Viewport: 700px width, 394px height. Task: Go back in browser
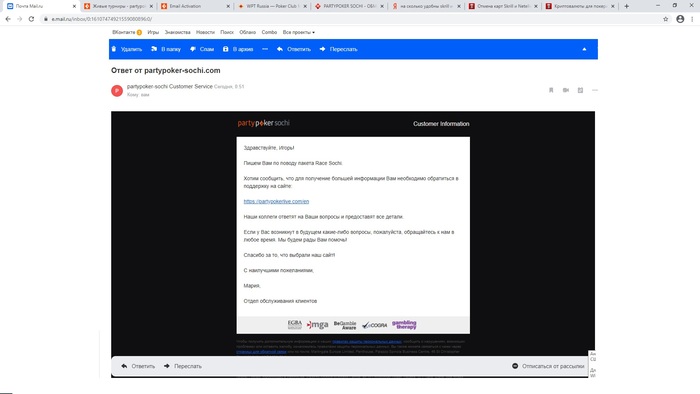(8, 19)
